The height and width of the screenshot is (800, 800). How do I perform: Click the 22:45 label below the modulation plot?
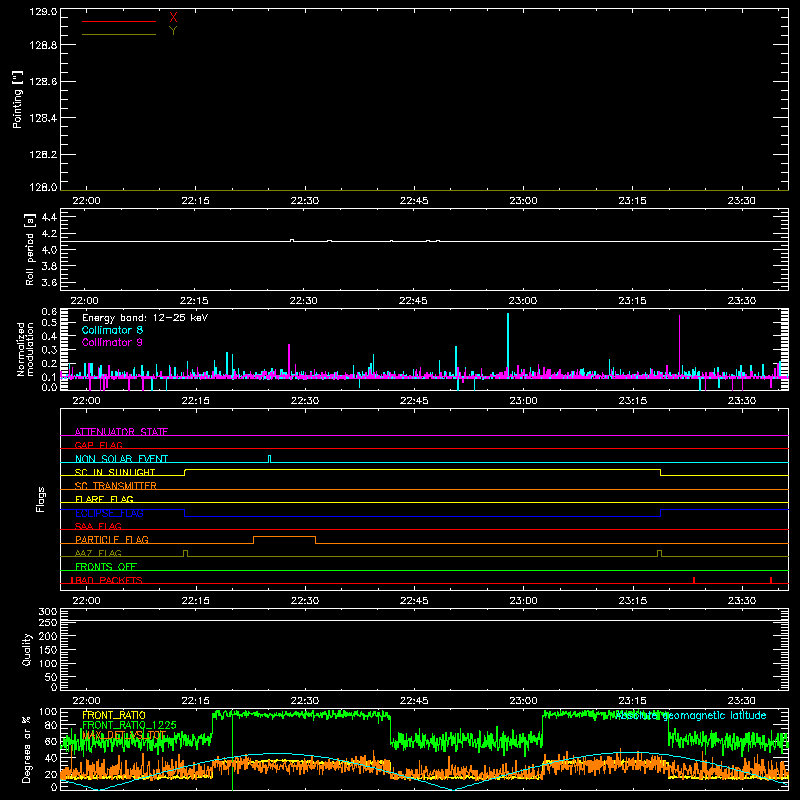[x=414, y=401]
